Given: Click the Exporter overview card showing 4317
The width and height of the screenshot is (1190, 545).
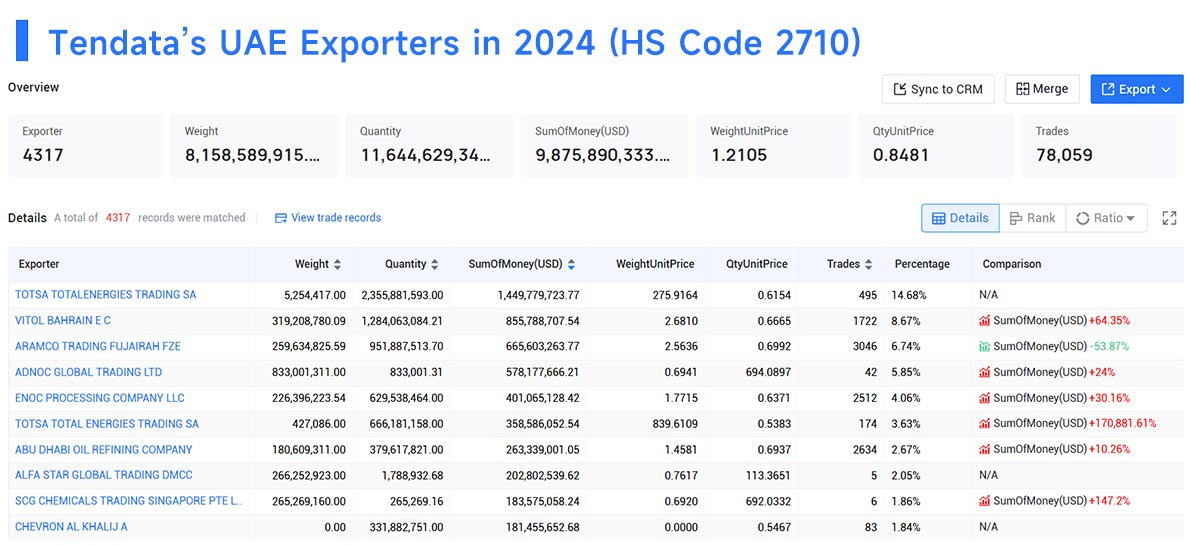Looking at the screenshot, I should tap(85, 146).
